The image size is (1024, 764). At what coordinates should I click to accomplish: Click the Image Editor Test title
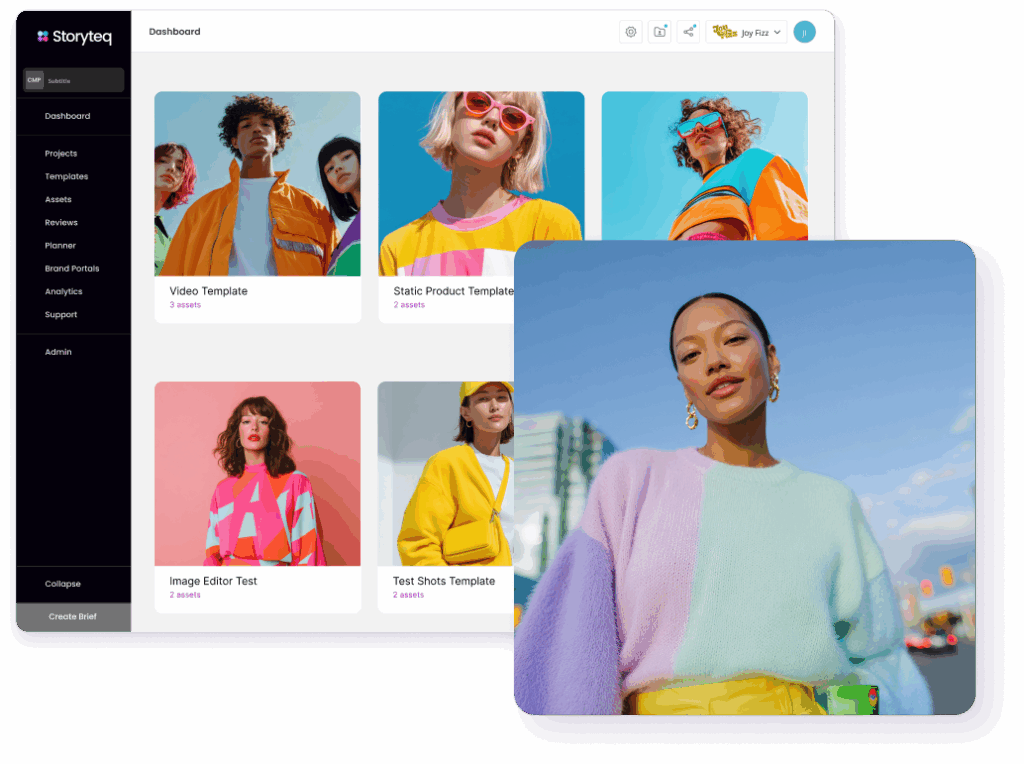click(x=213, y=581)
